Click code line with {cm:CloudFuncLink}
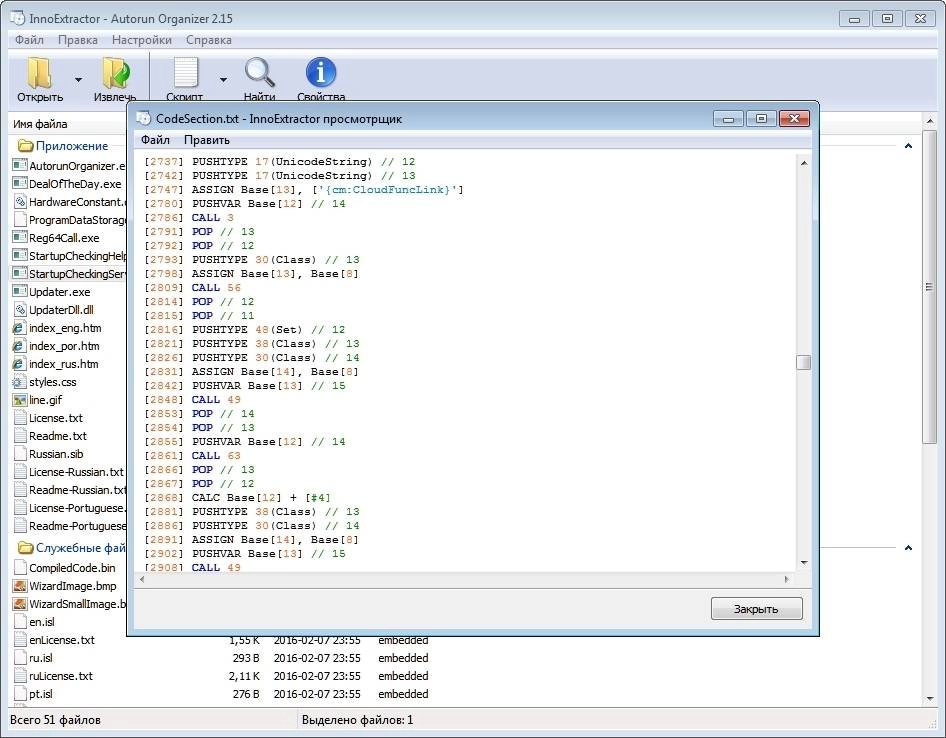Viewport: 946px width, 738px height. click(303, 189)
